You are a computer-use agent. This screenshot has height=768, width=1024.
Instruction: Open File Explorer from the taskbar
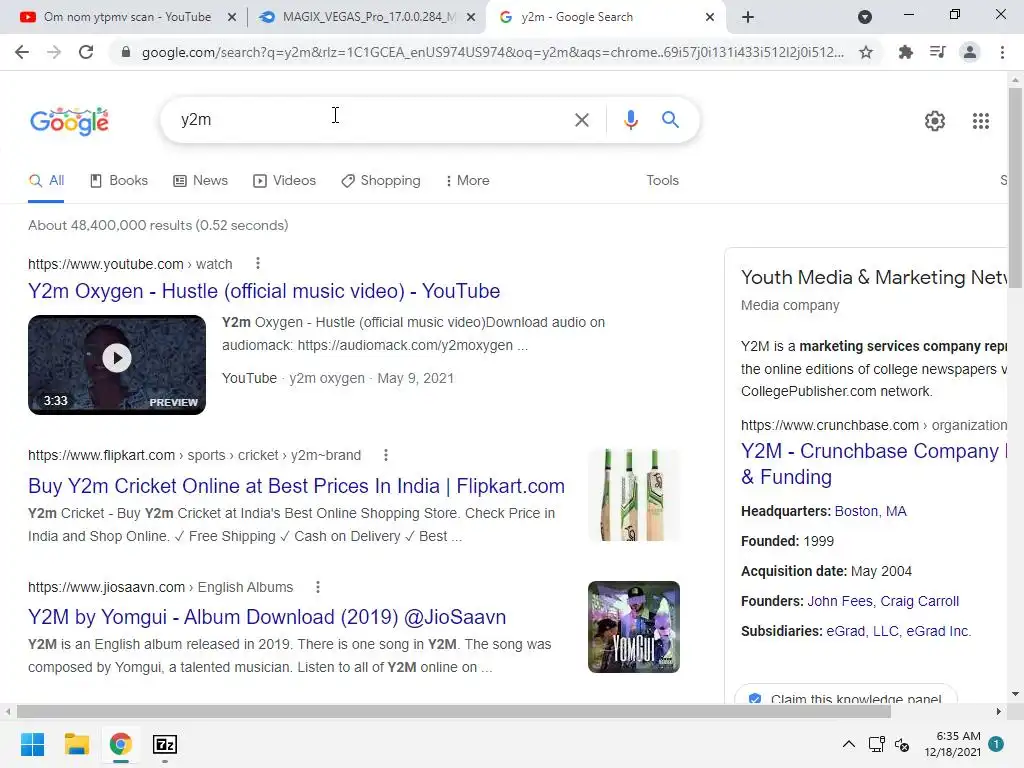[76, 744]
